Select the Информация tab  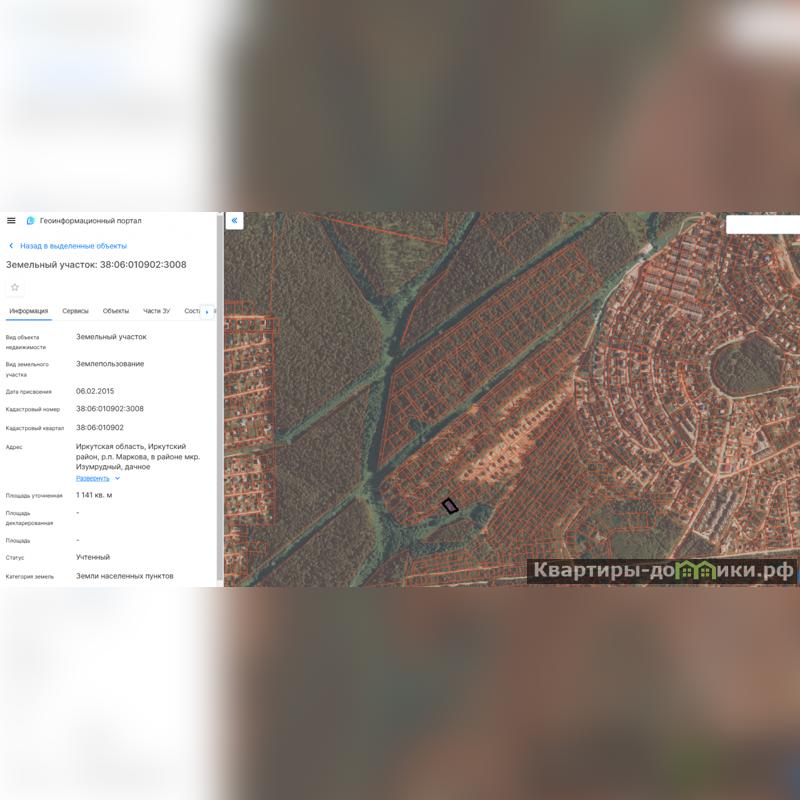pyautogui.click(x=29, y=311)
